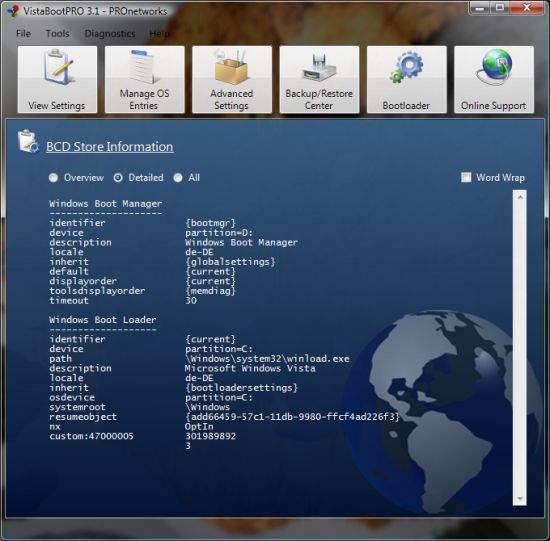The width and height of the screenshot is (550, 541).
Task: Click the "Windows Boot Loader" section heading
Action: point(103,320)
